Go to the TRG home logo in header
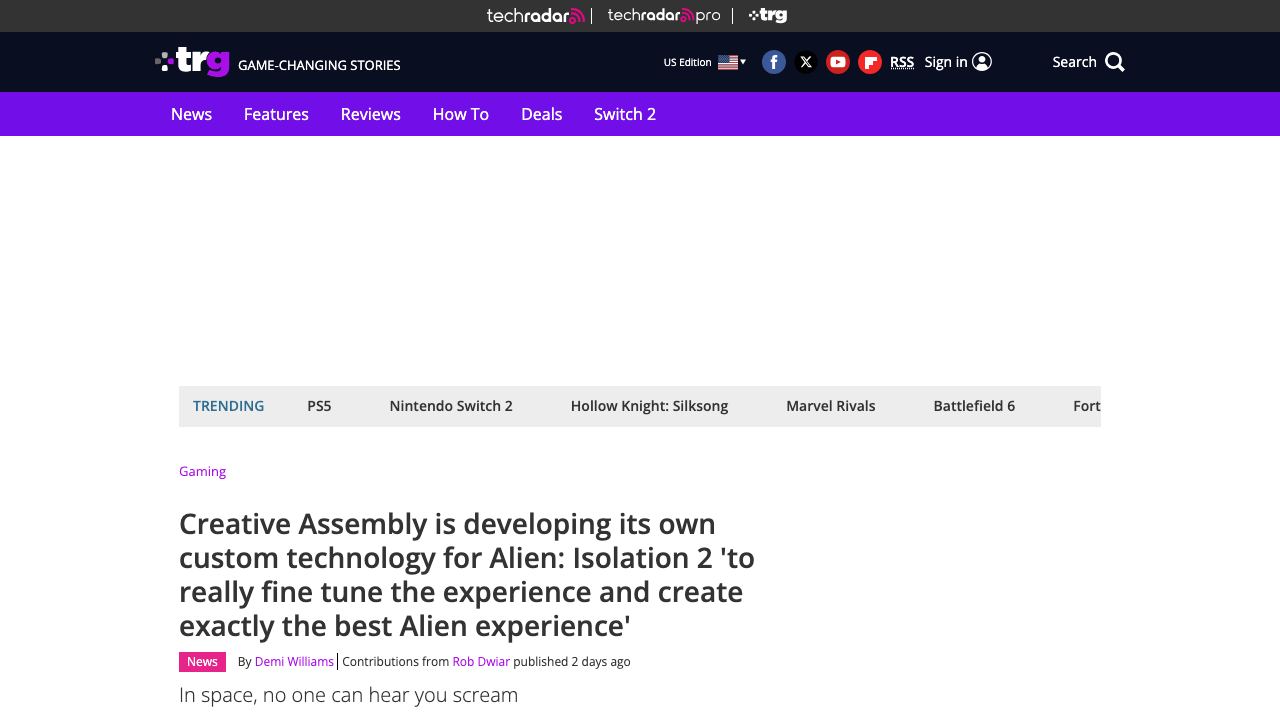The width and height of the screenshot is (1280, 720). 193,62
